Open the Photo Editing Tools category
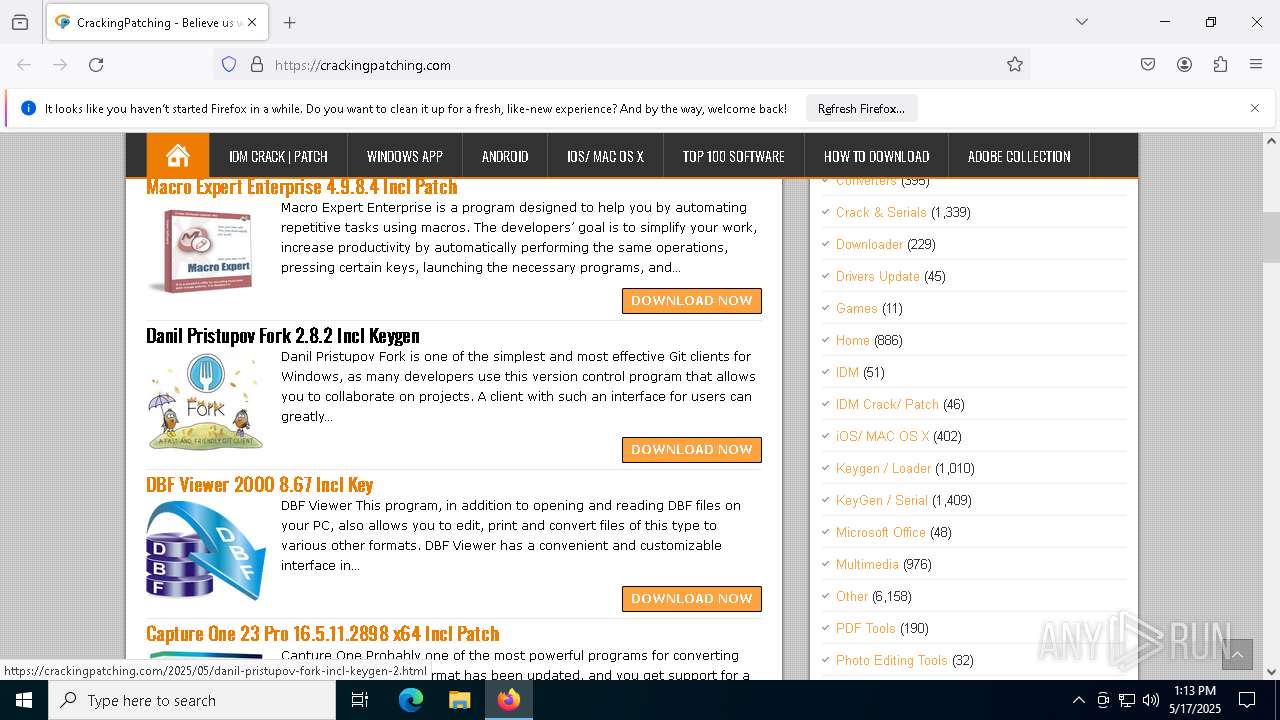Viewport: 1280px width, 720px height. coord(891,660)
